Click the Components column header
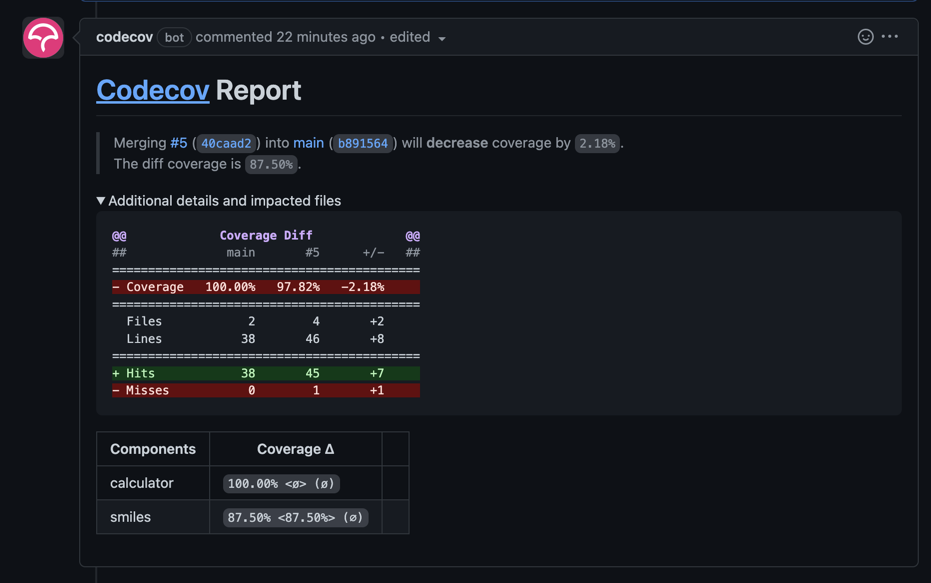 (153, 449)
